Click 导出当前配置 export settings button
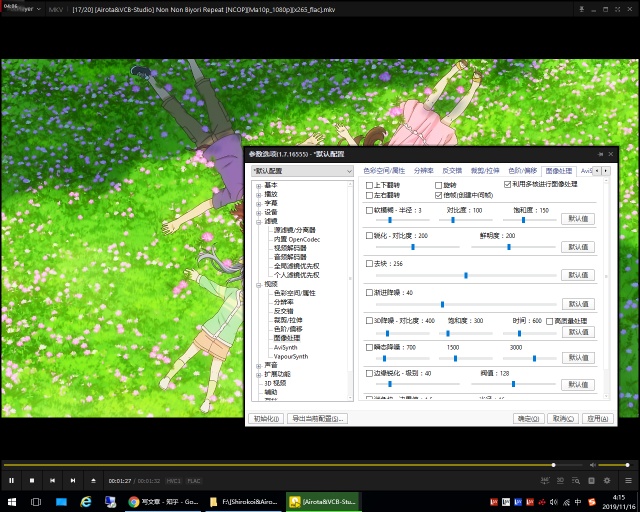 (x=318, y=419)
